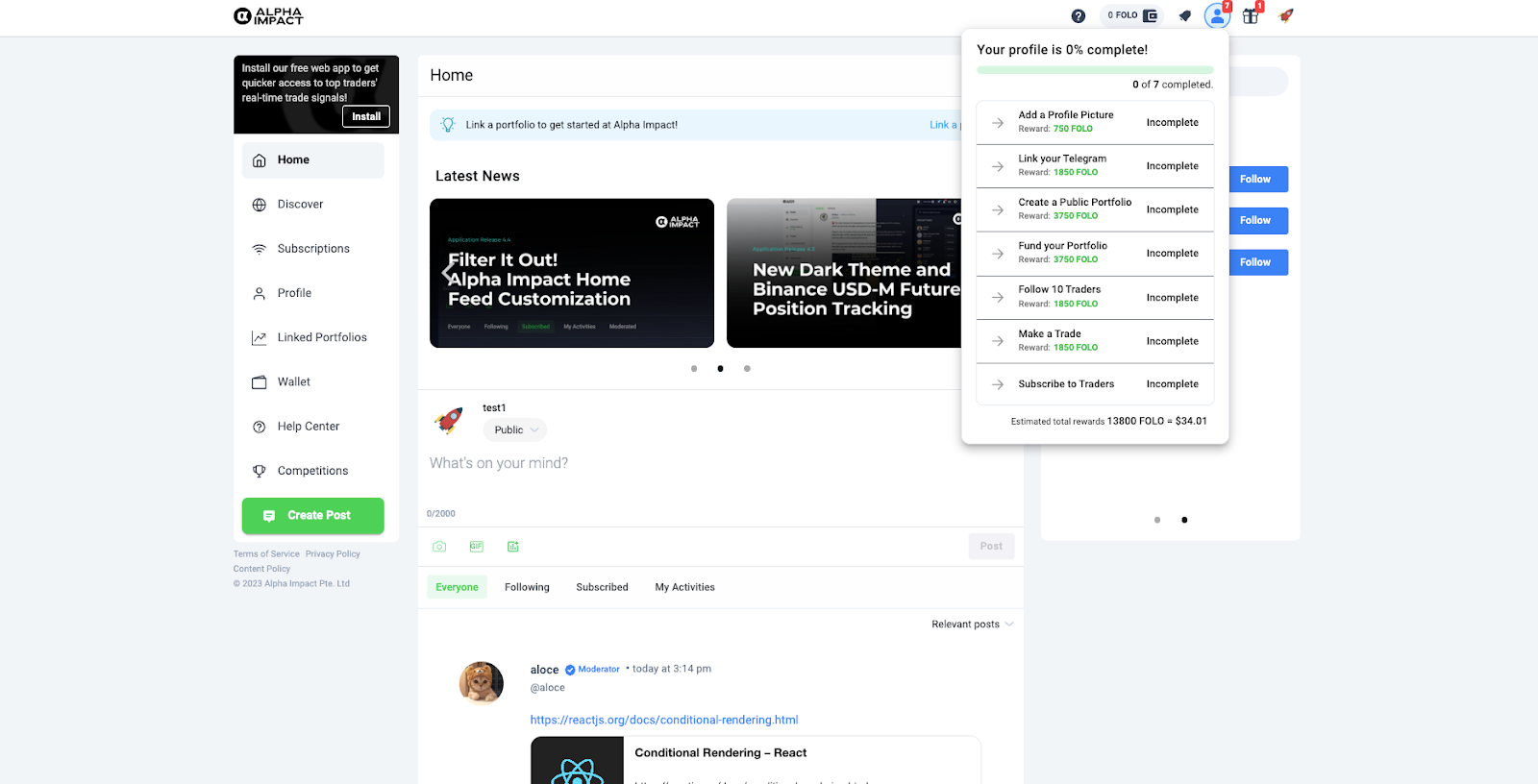Open Wallet in the sidebar

(x=313, y=382)
